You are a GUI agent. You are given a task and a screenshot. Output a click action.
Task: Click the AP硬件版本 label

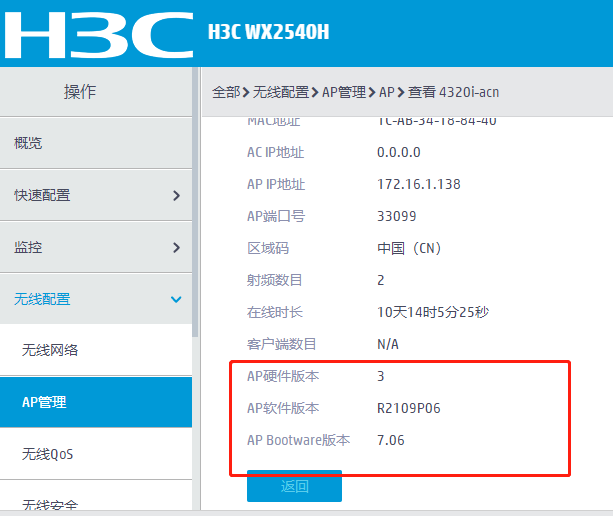tap(283, 376)
